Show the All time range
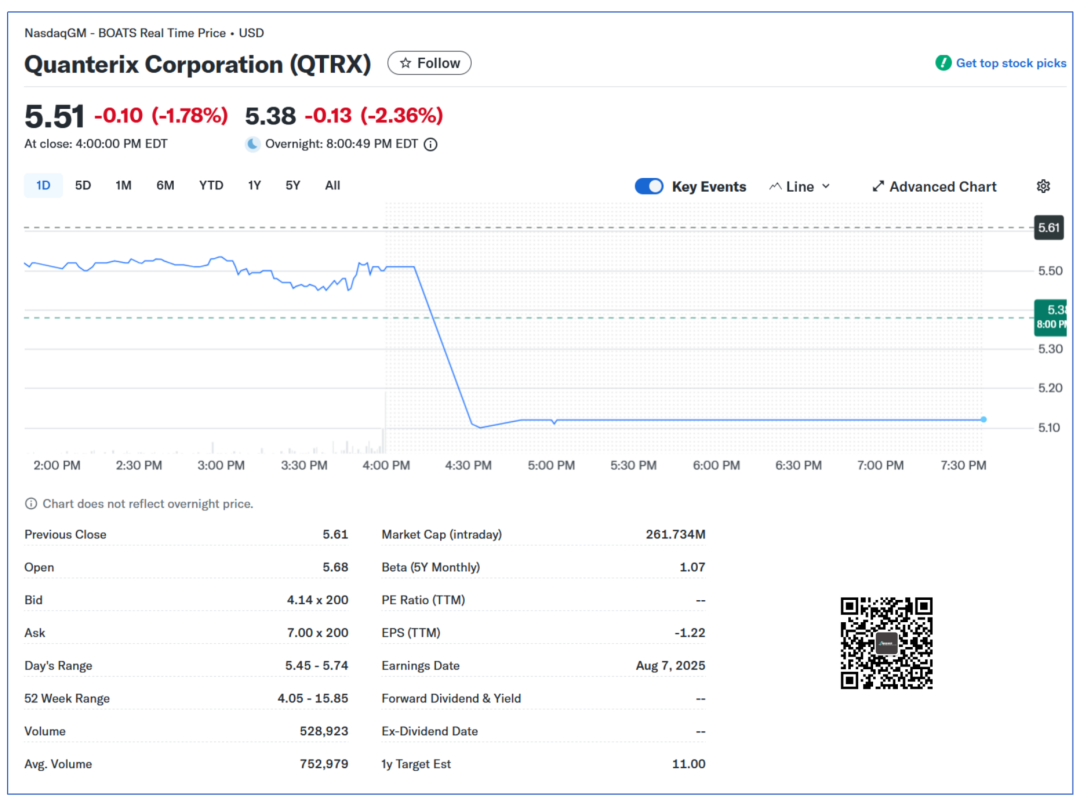Viewport: 1080px width, 800px height. pyautogui.click(x=332, y=185)
